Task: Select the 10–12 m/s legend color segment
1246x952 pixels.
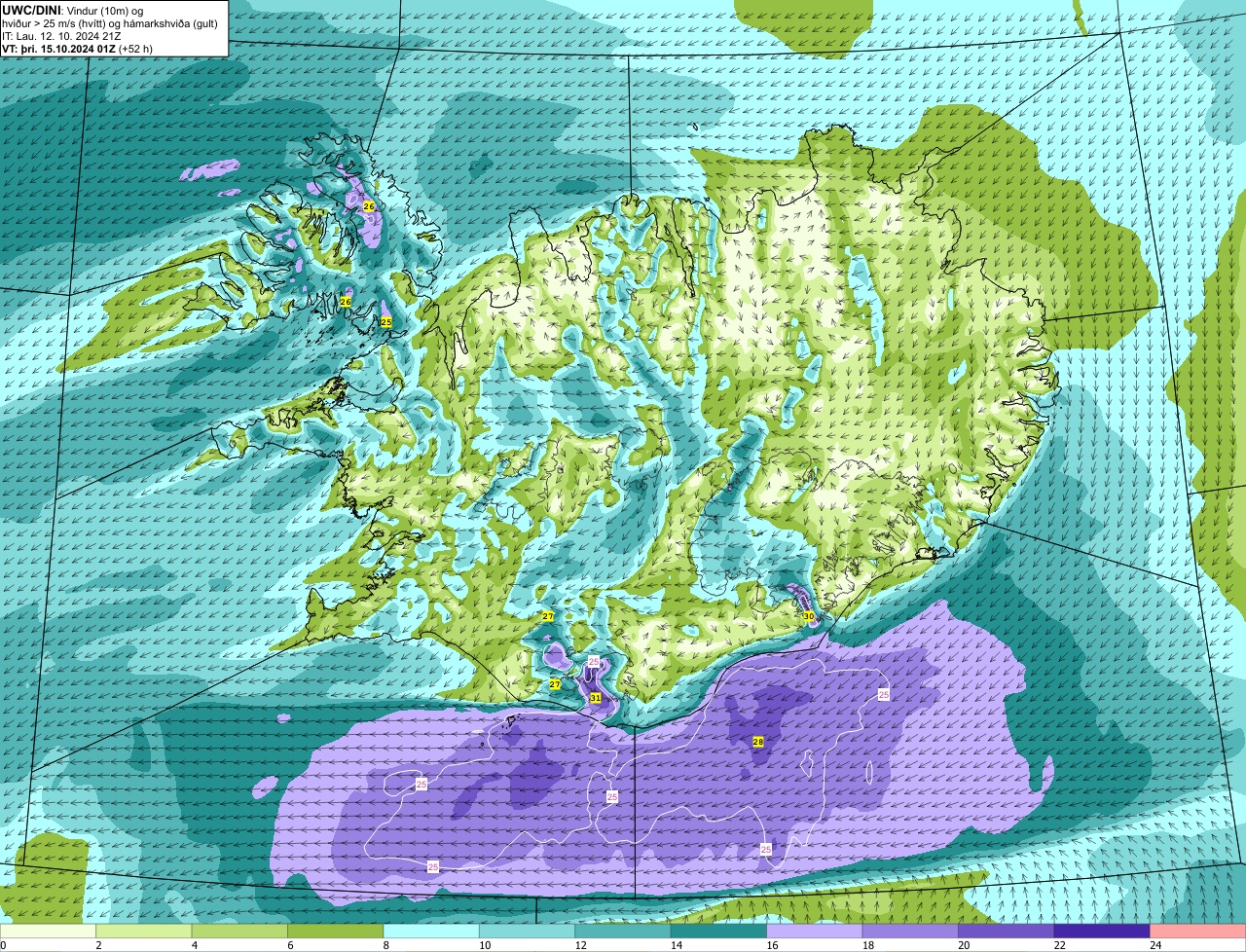Action: (528, 932)
